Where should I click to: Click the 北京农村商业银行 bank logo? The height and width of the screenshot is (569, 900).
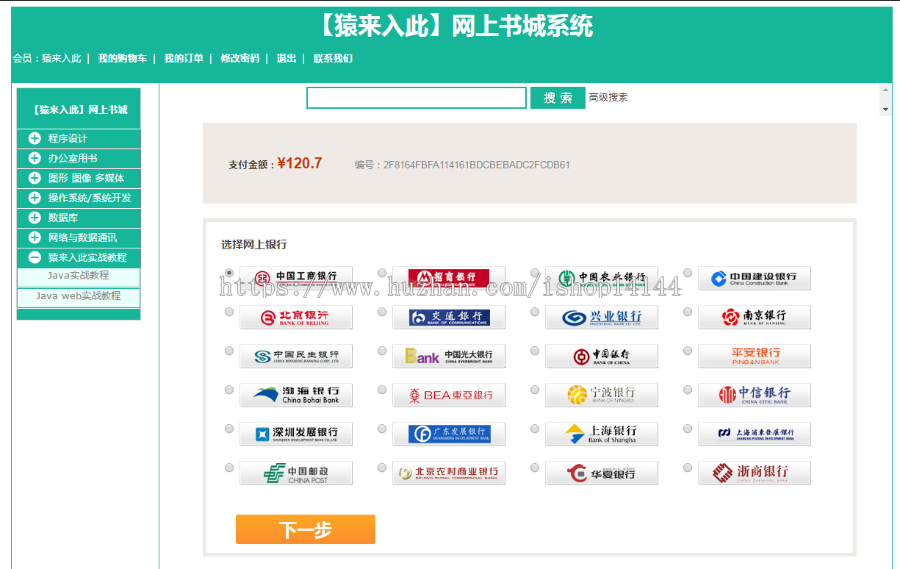[449, 473]
